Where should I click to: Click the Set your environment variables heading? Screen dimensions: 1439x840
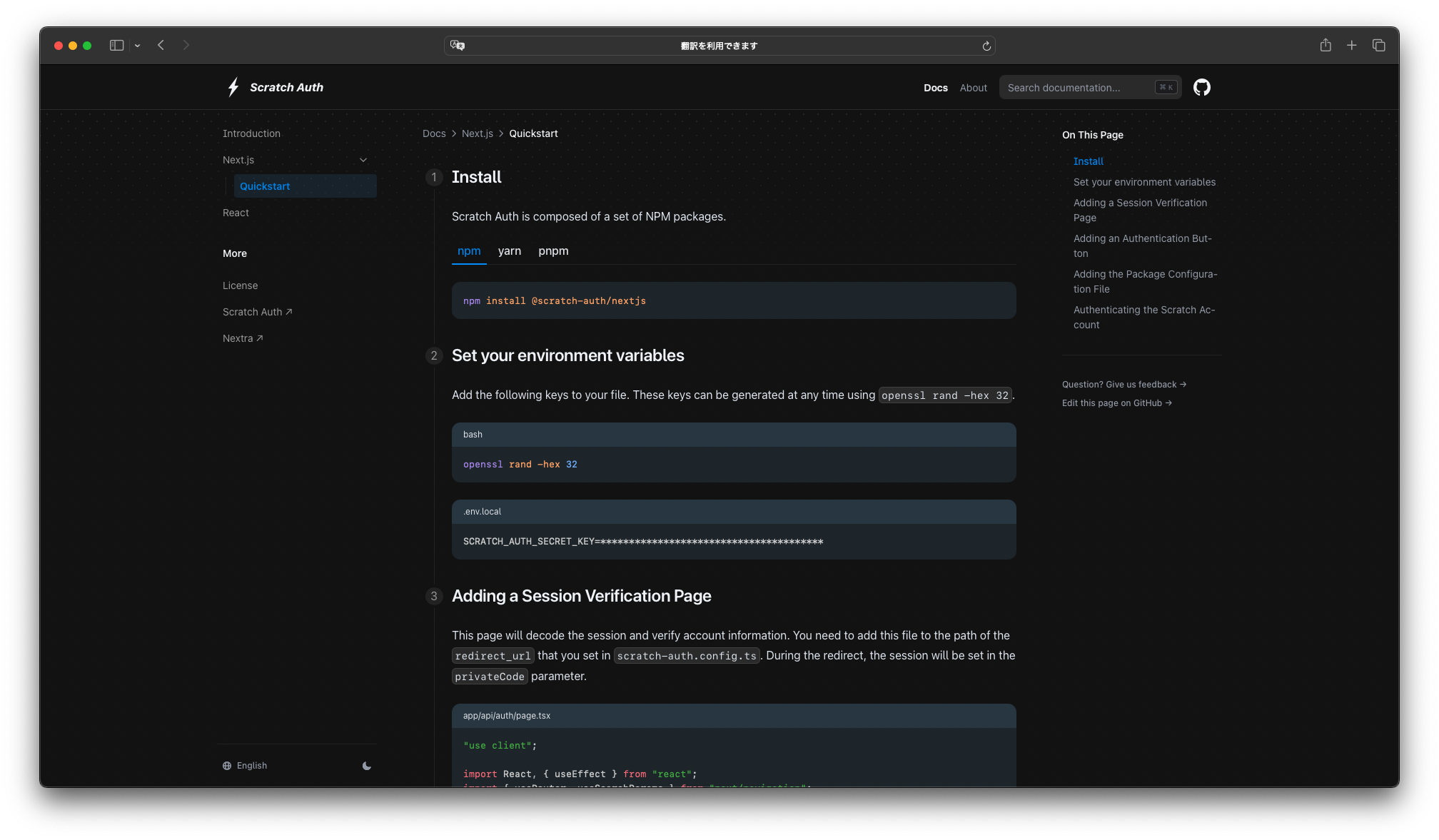568,355
